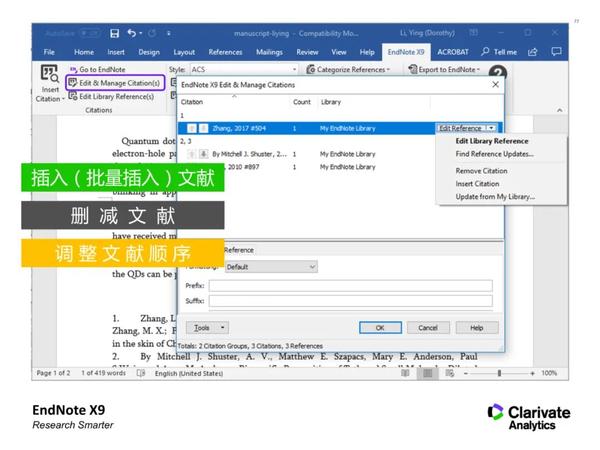The width and height of the screenshot is (600, 450).
Task: Click the Cancel button
Action: 428,328
